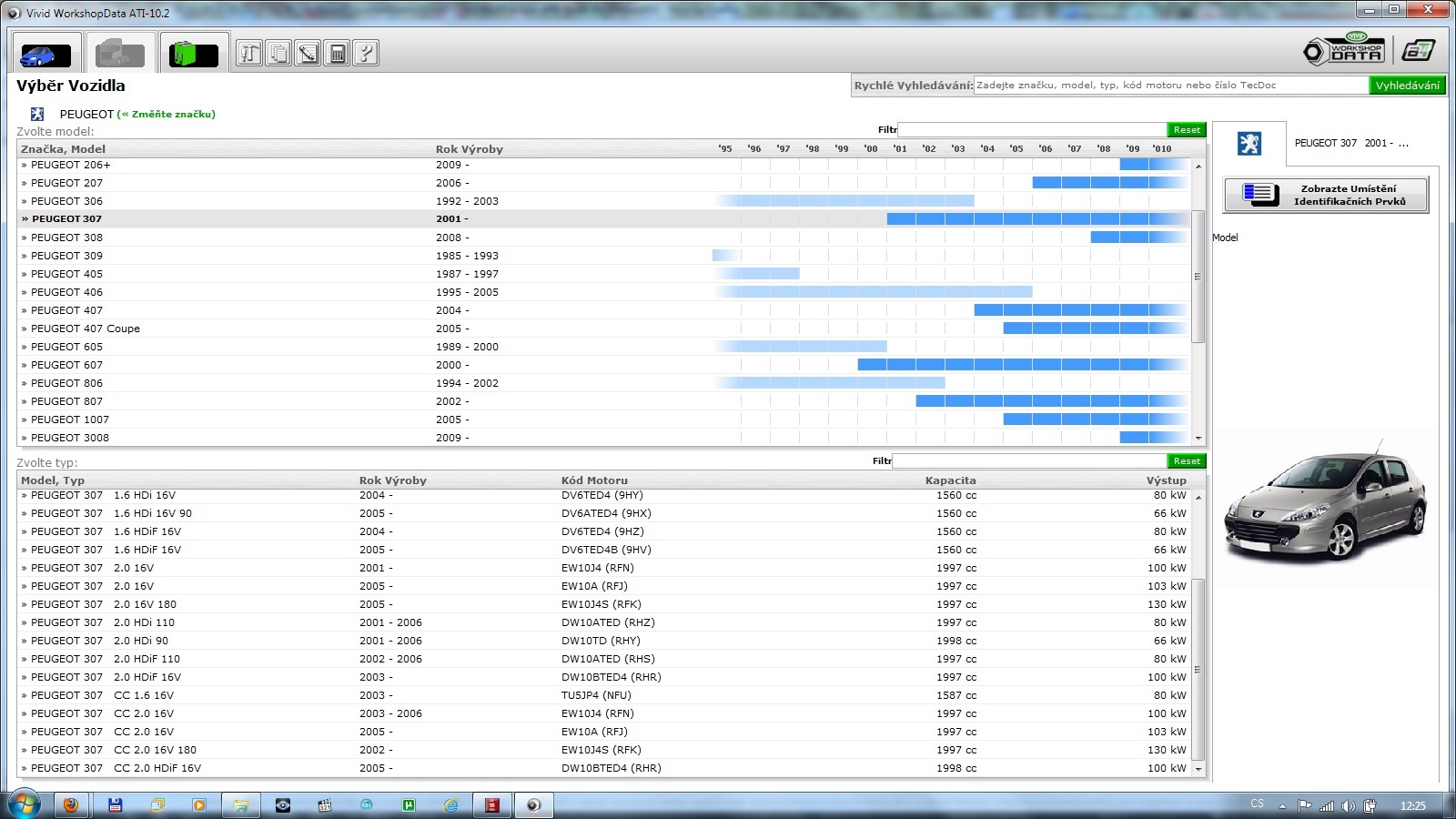Open Windows Explorer folder in taskbar
Screen dimensions: 1456x819
click(240, 805)
